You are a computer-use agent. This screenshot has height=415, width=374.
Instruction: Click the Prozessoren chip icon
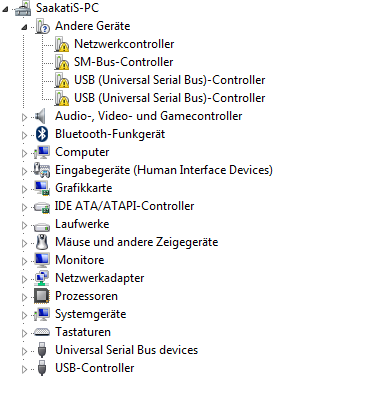click(42, 296)
